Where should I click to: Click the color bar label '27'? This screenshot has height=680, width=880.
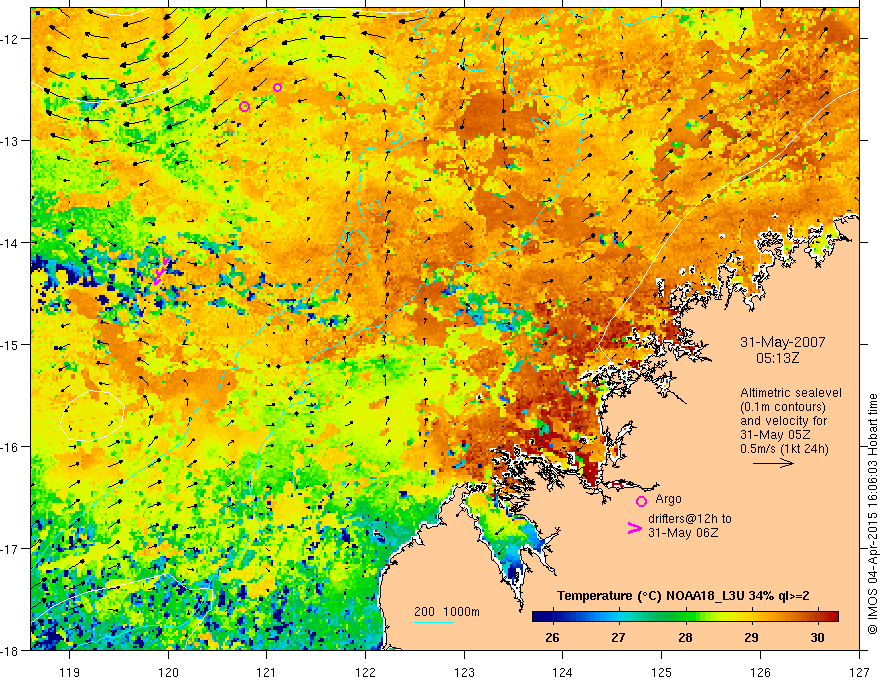pos(618,637)
